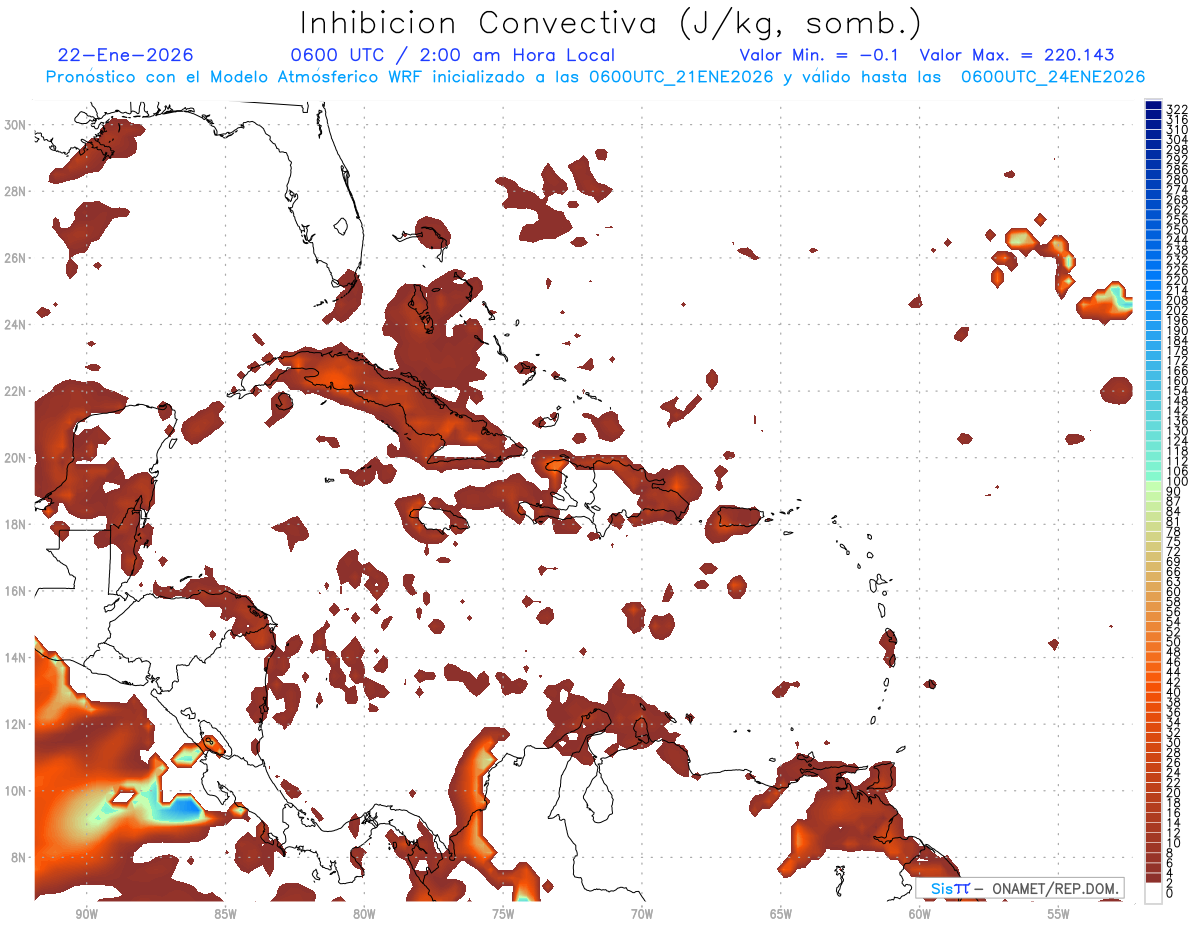Click the '18N' latitude label
This screenshot has height=927, width=1200.
14,524
